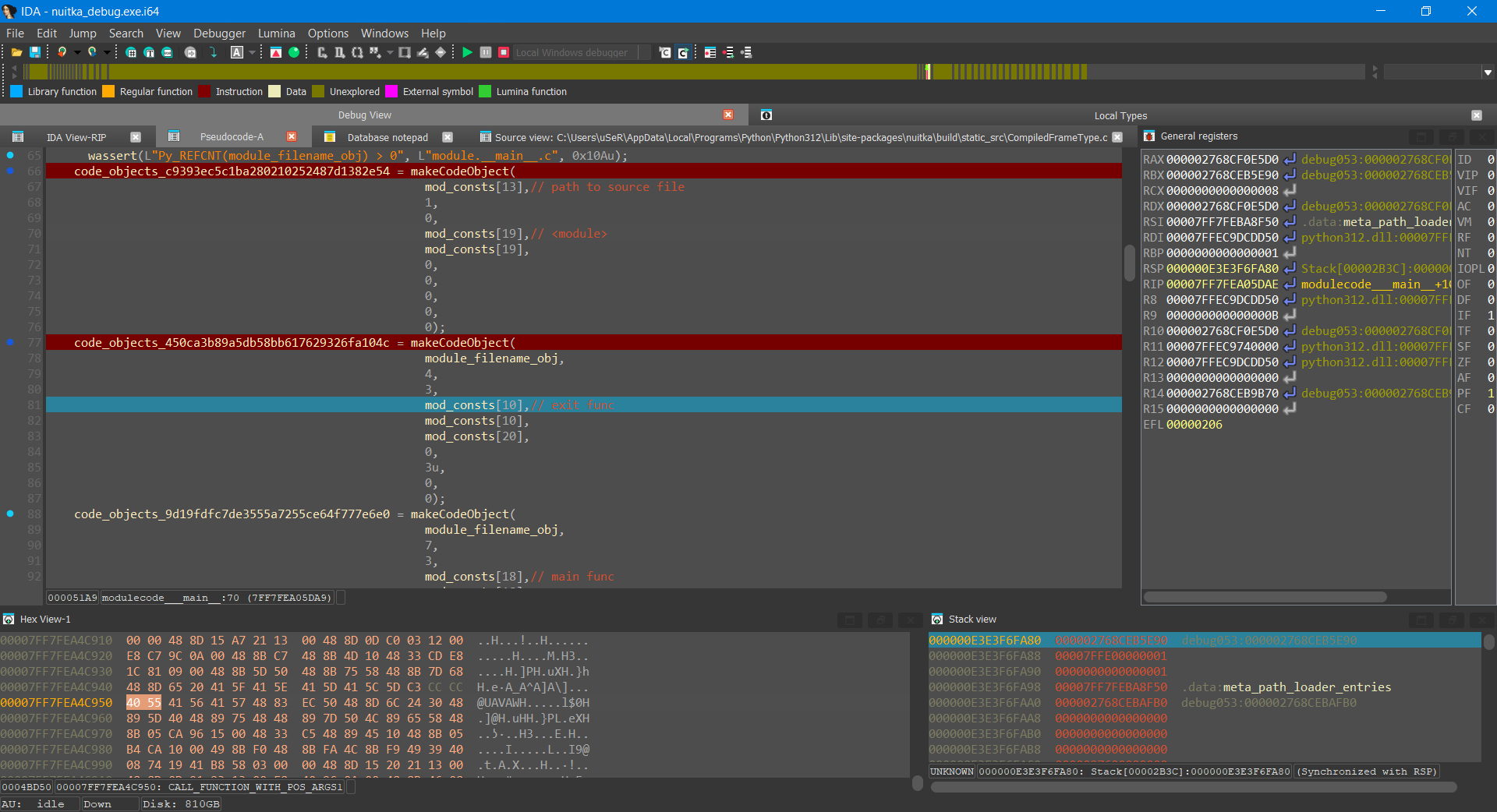Open Local Windows debugger selector
This screenshot has height=812, width=1497.
point(581,52)
